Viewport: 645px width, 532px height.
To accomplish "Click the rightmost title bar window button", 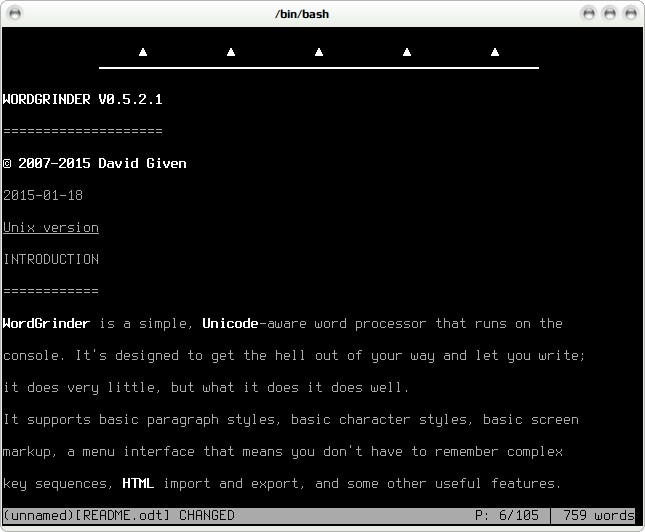I will pyautogui.click(x=631, y=14).
